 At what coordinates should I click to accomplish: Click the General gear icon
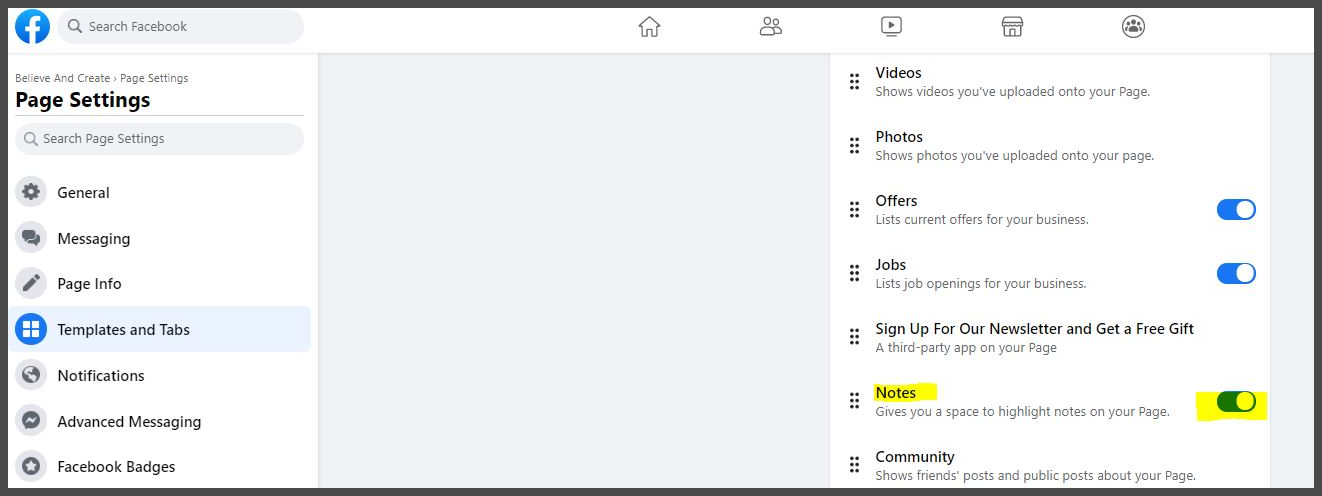[31, 192]
